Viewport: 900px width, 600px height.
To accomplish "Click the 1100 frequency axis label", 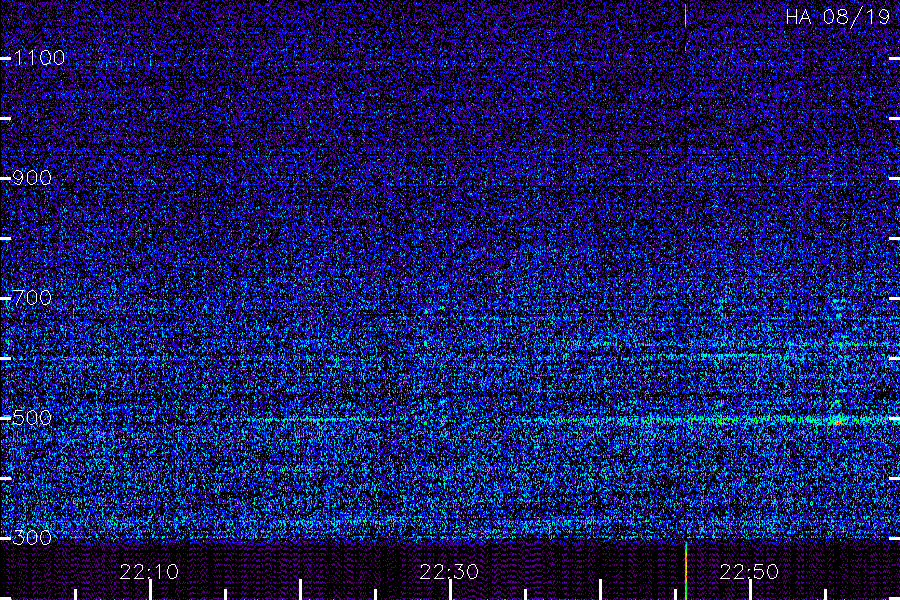I will 39,57.
